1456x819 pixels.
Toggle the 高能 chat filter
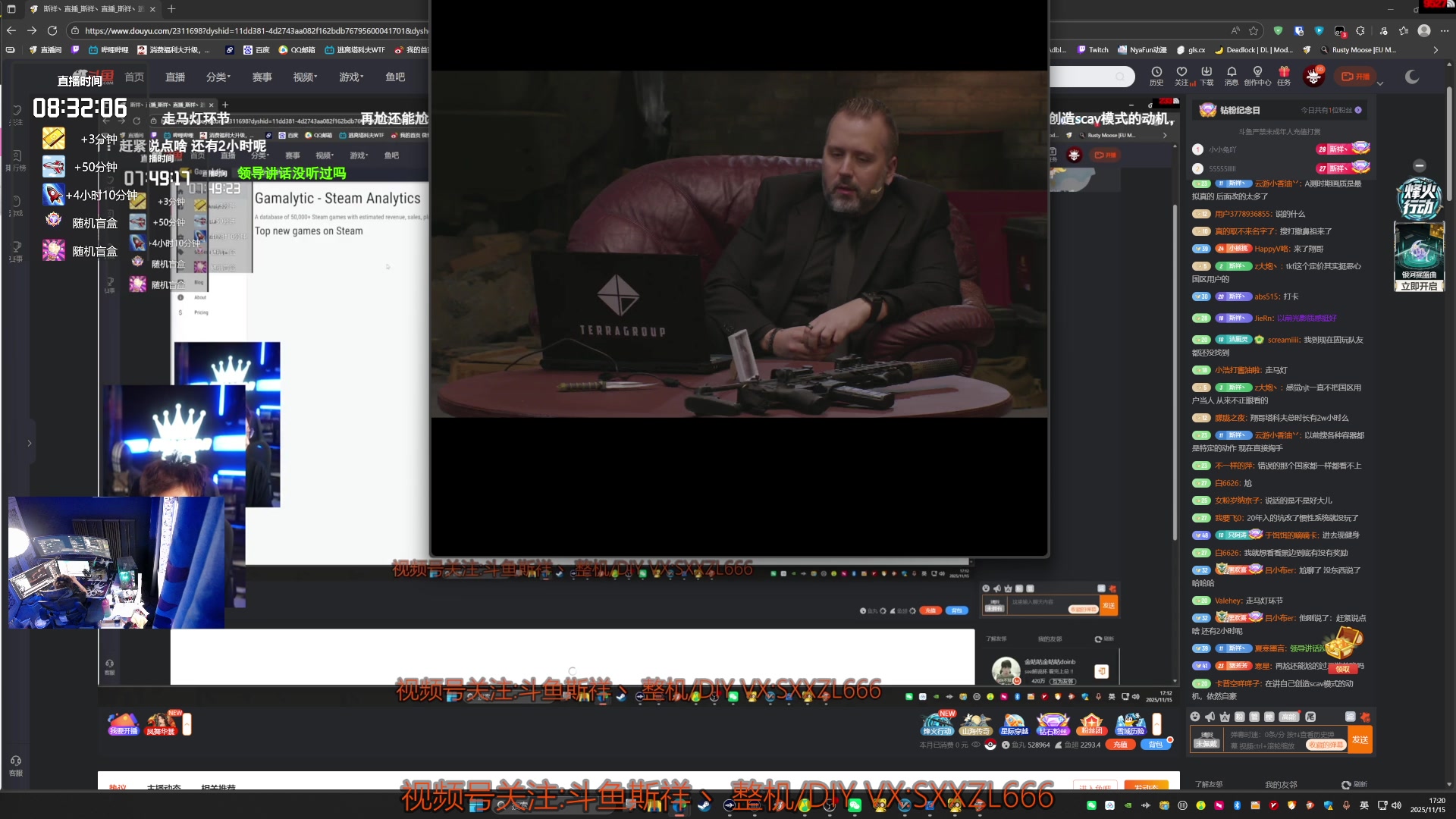coord(1288,717)
